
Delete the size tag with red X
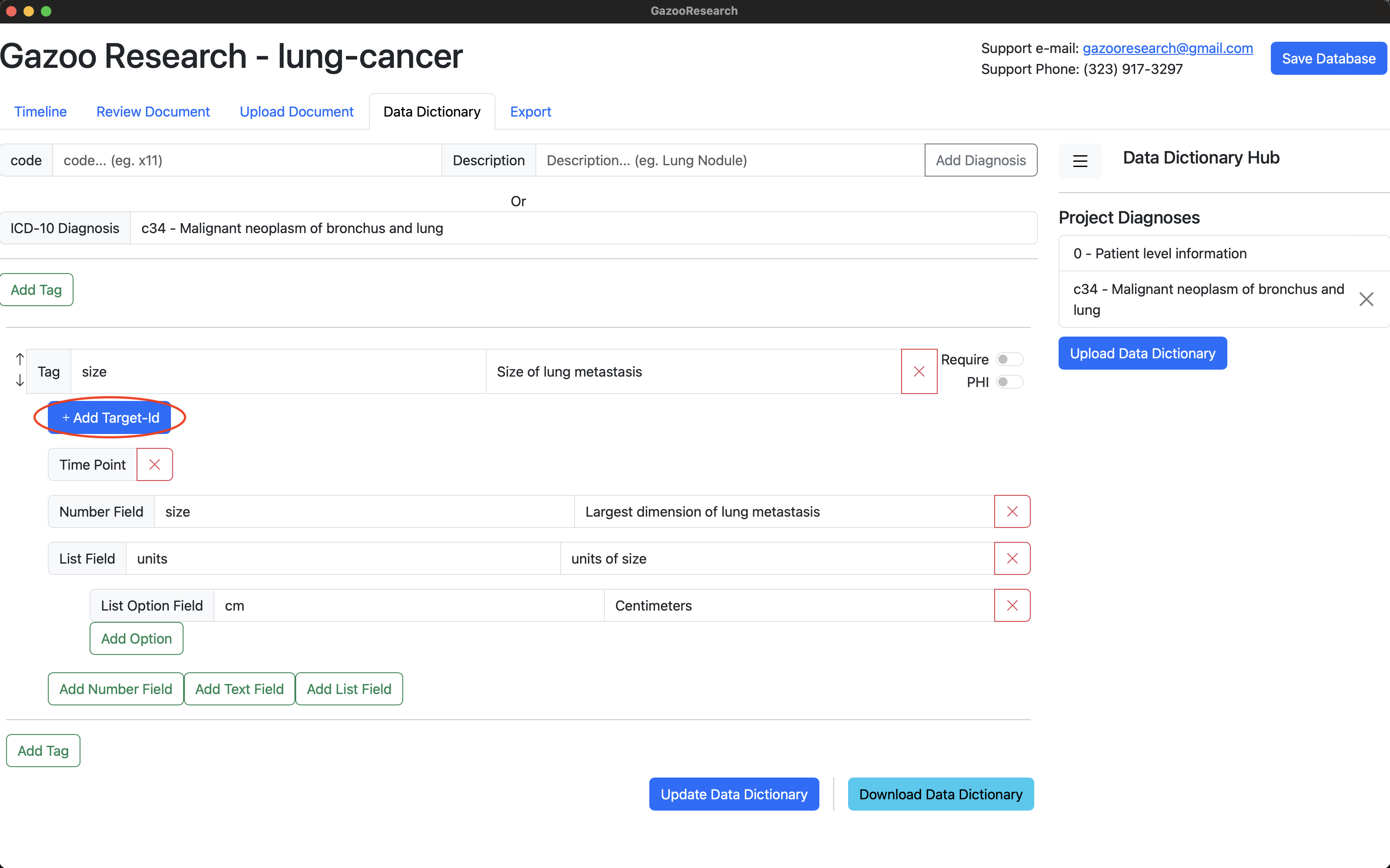click(x=919, y=371)
